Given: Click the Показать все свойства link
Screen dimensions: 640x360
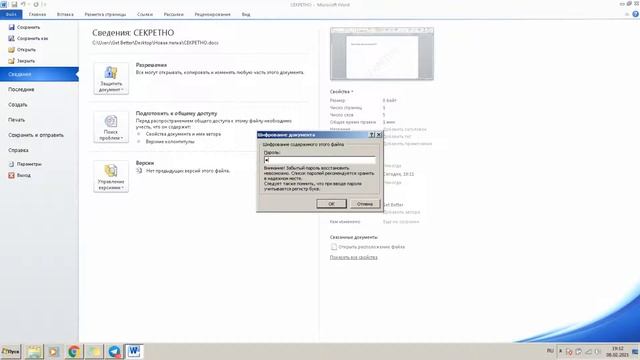Looking at the screenshot, I should click(353, 258).
